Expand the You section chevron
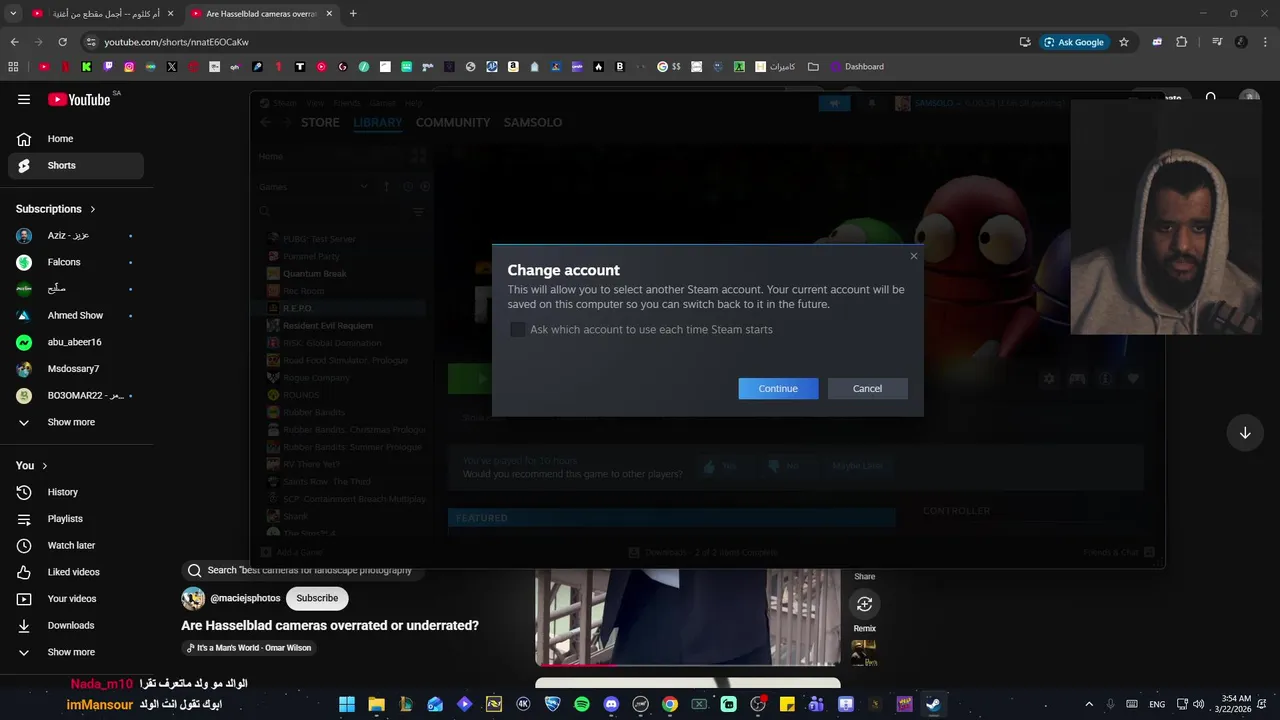The width and height of the screenshot is (1280, 720). pos(45,466)
